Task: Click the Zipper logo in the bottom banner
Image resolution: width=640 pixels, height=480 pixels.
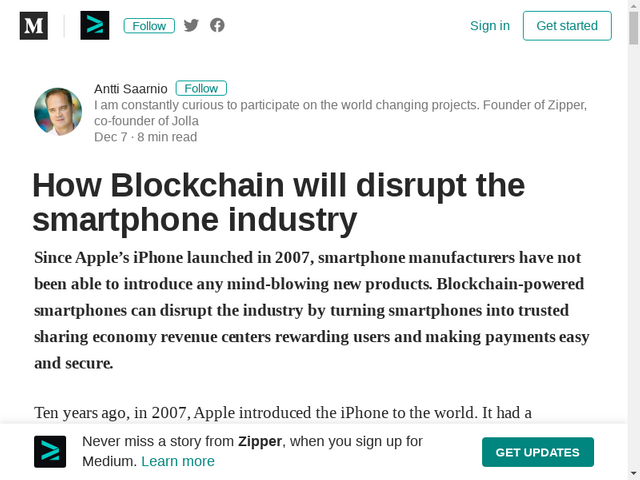Action: pyautogui.click(x=50, y=451)
